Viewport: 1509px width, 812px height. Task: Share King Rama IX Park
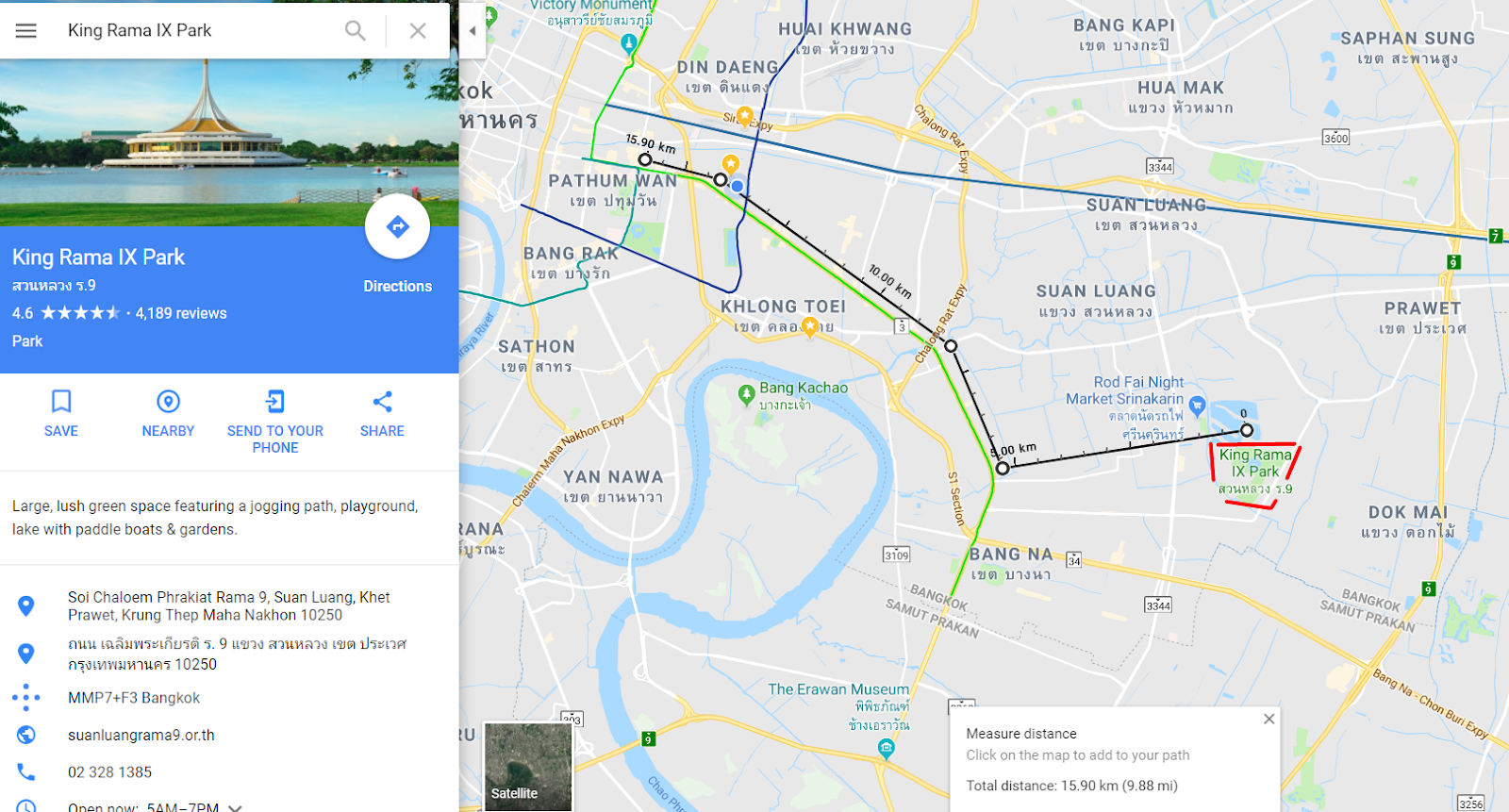(382, 414)
